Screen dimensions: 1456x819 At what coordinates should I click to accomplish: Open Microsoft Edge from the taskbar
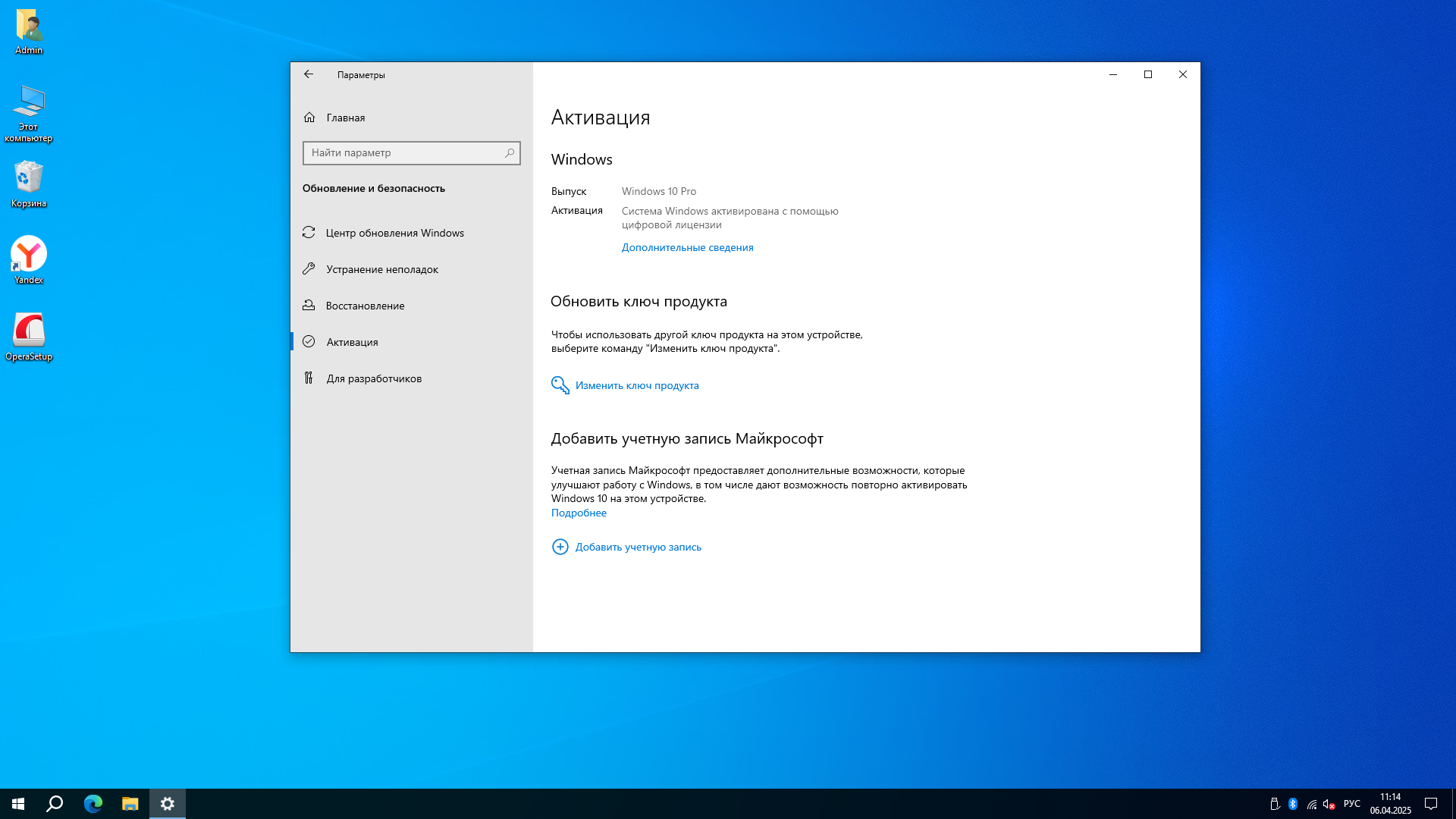click(x=93, y=804)
